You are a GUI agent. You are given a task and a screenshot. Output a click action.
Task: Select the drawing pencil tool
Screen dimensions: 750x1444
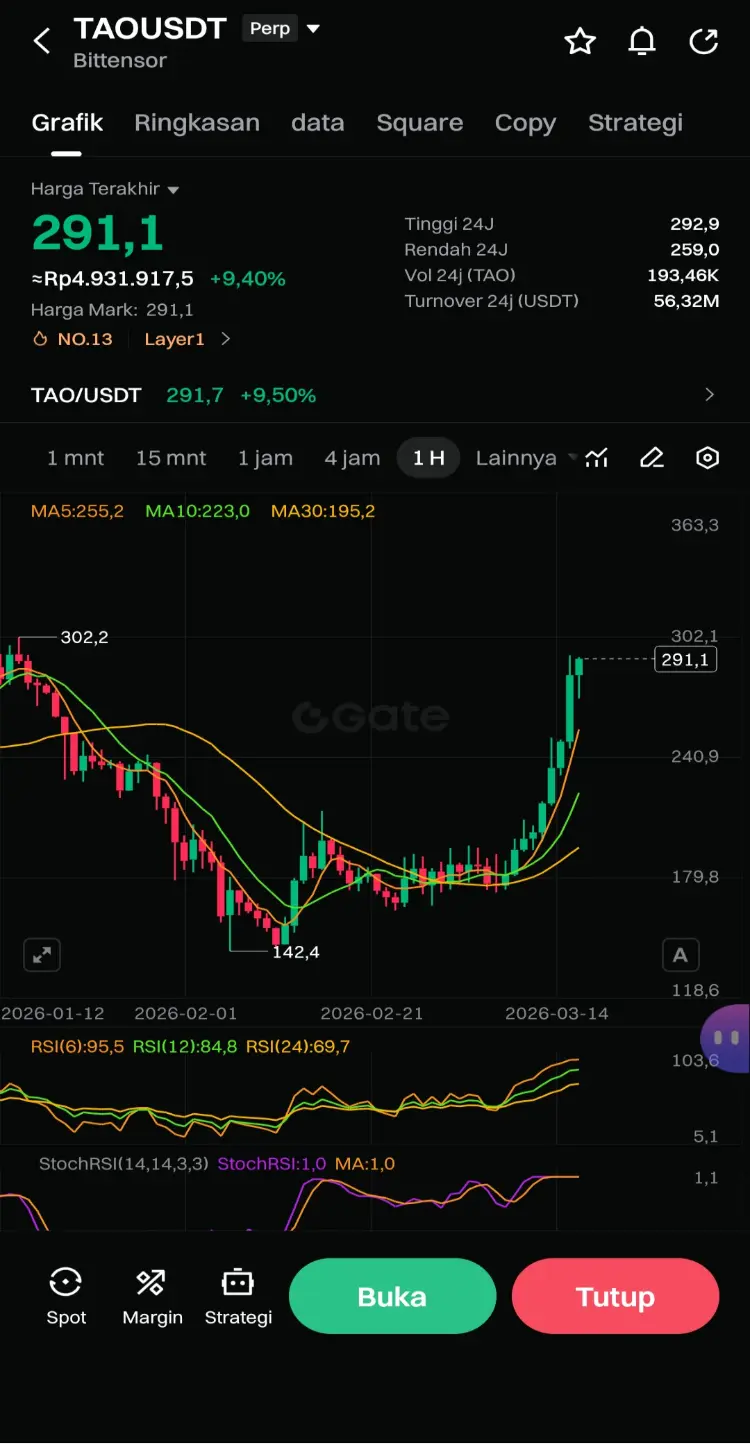coord(652,458)
